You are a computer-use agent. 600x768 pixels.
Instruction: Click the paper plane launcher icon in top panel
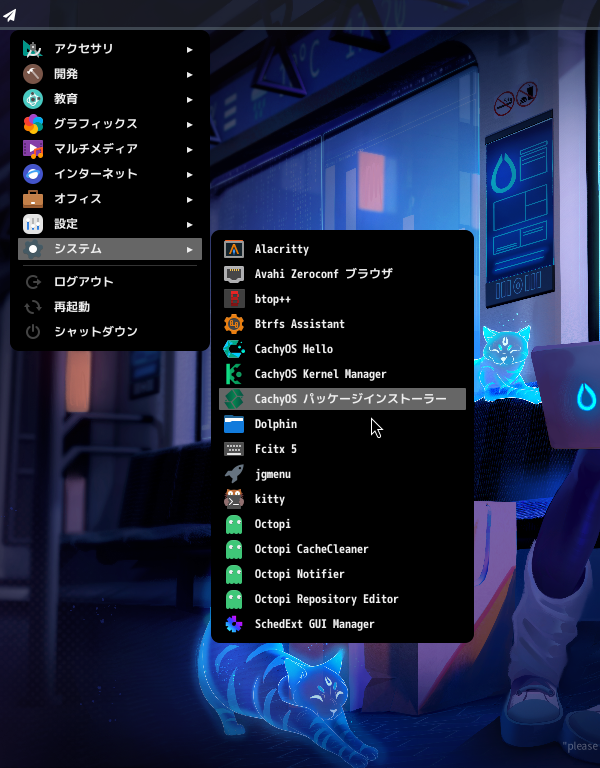tap(9, 15)
